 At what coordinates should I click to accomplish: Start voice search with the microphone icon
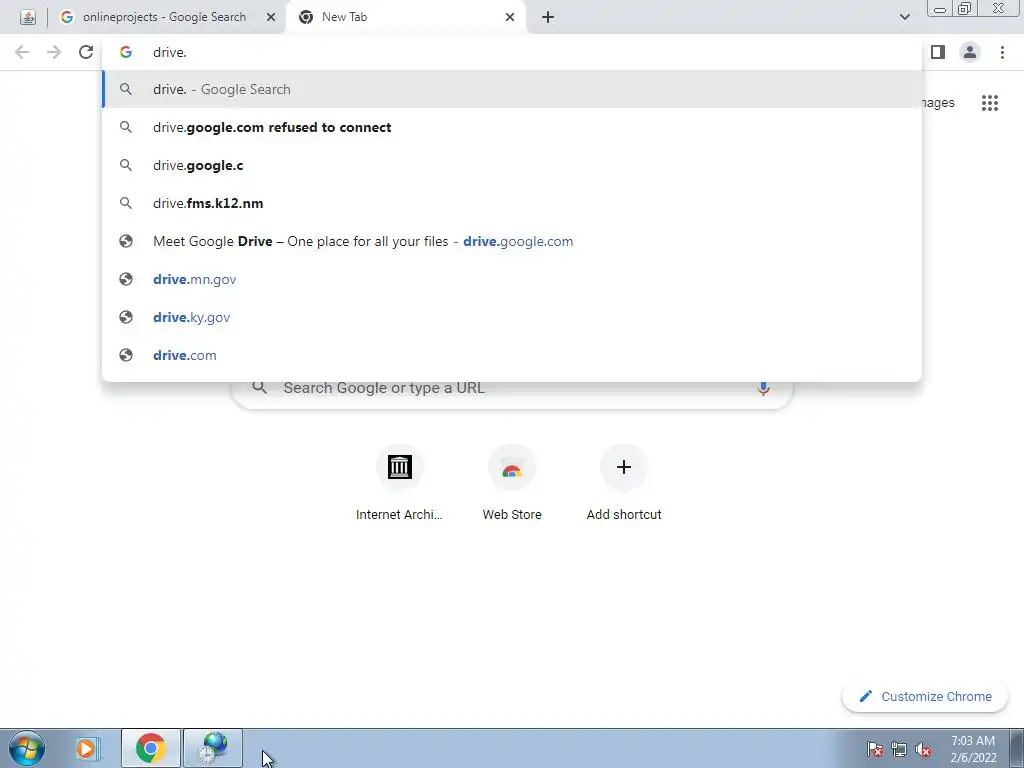coord(763,388)
